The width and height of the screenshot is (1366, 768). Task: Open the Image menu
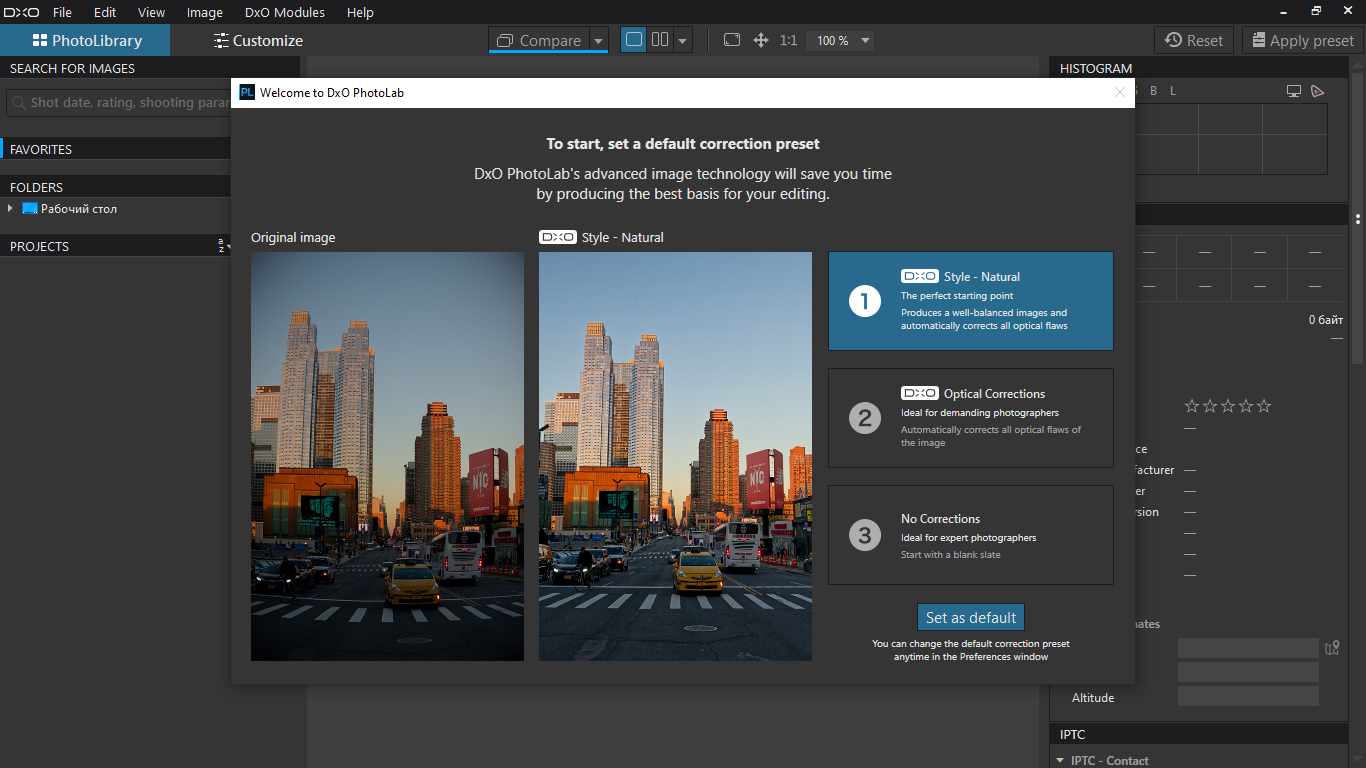point(204,12)
